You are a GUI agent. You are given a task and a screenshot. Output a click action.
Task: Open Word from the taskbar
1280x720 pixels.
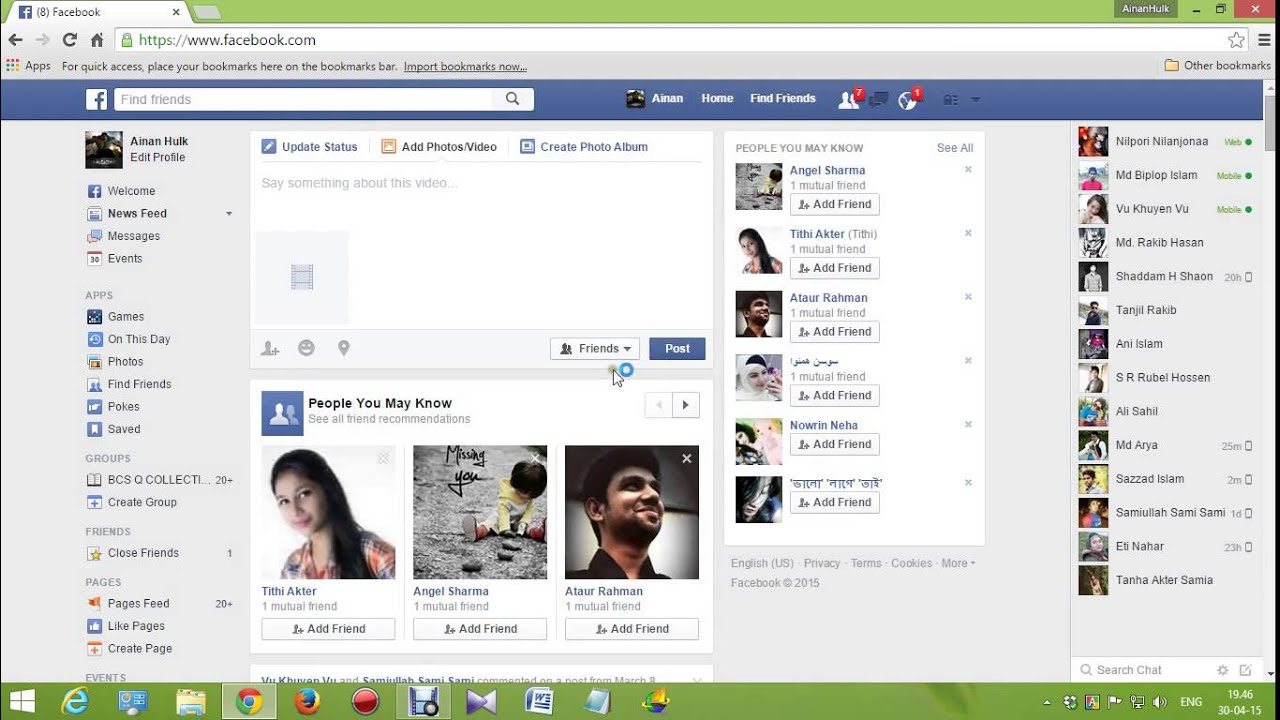[x=539, y=702]
